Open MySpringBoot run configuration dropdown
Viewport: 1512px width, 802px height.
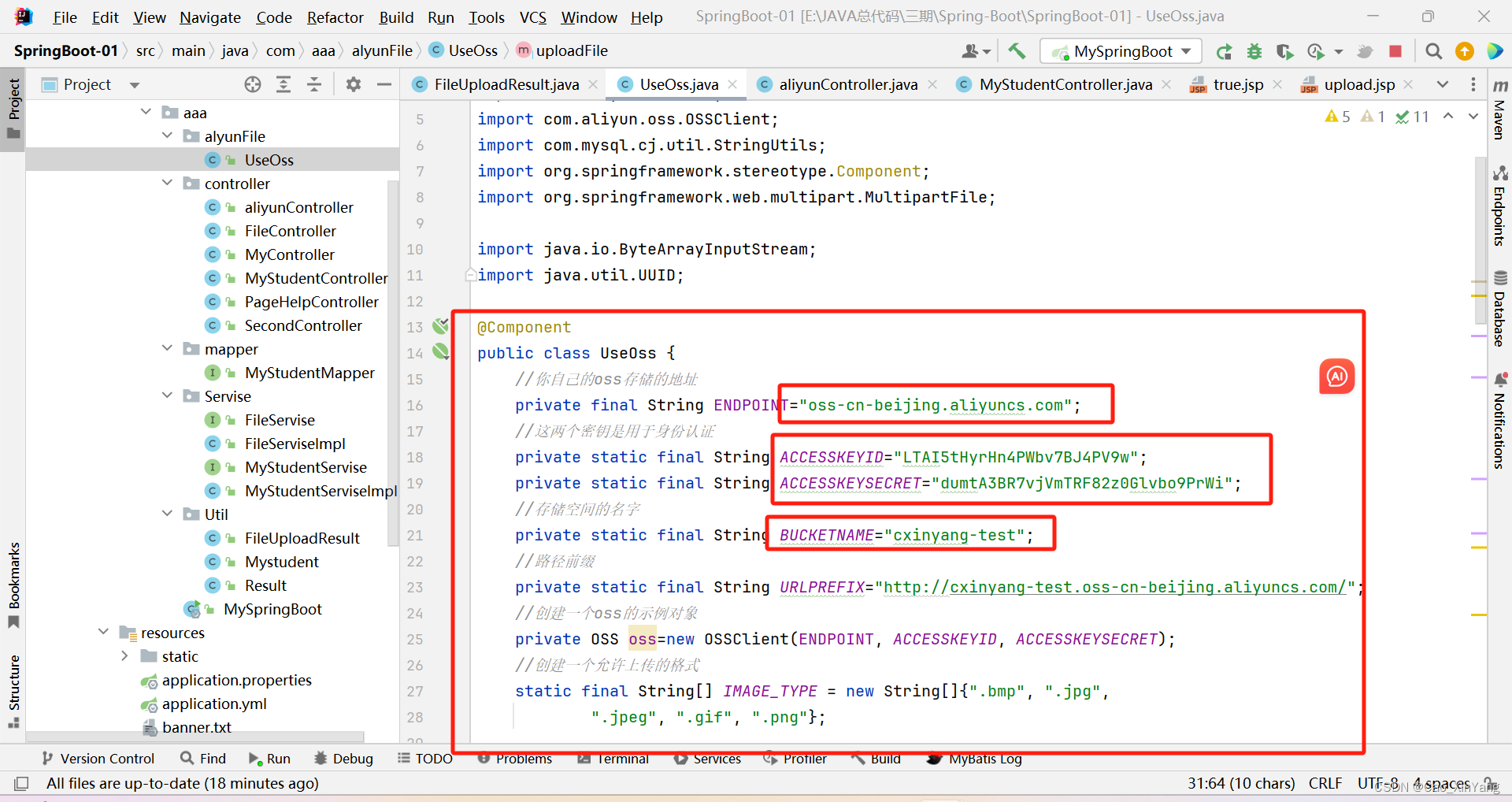coord(1121,51)
